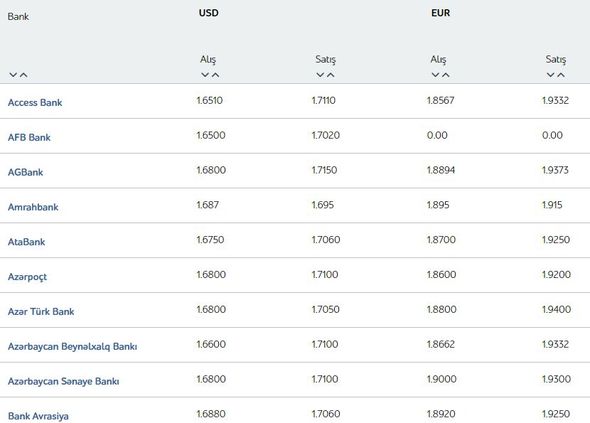Open Azərbaycan Sənaye Bankı link
Viewport: 590px width, 423px height.
coord(64,381)
